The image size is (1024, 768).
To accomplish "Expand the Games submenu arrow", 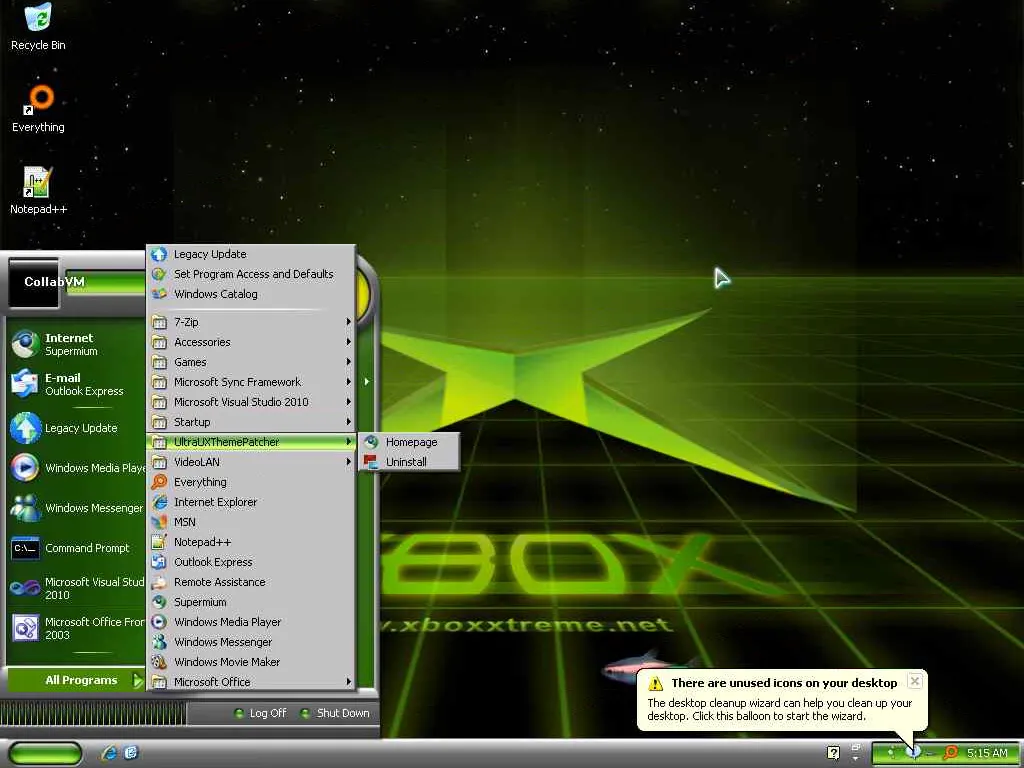I will point(349,362).
